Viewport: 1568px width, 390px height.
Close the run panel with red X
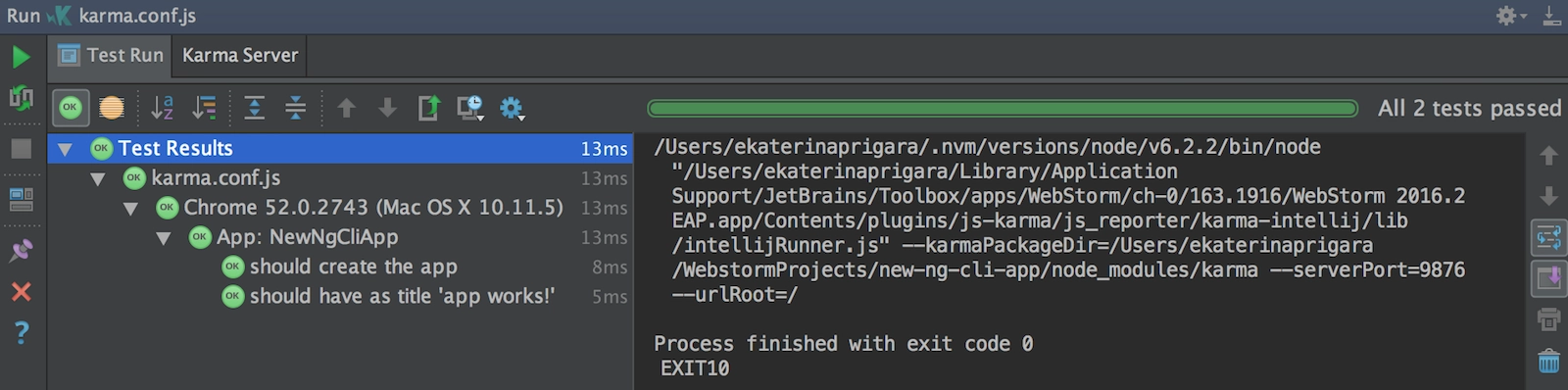tap(21, 291)
